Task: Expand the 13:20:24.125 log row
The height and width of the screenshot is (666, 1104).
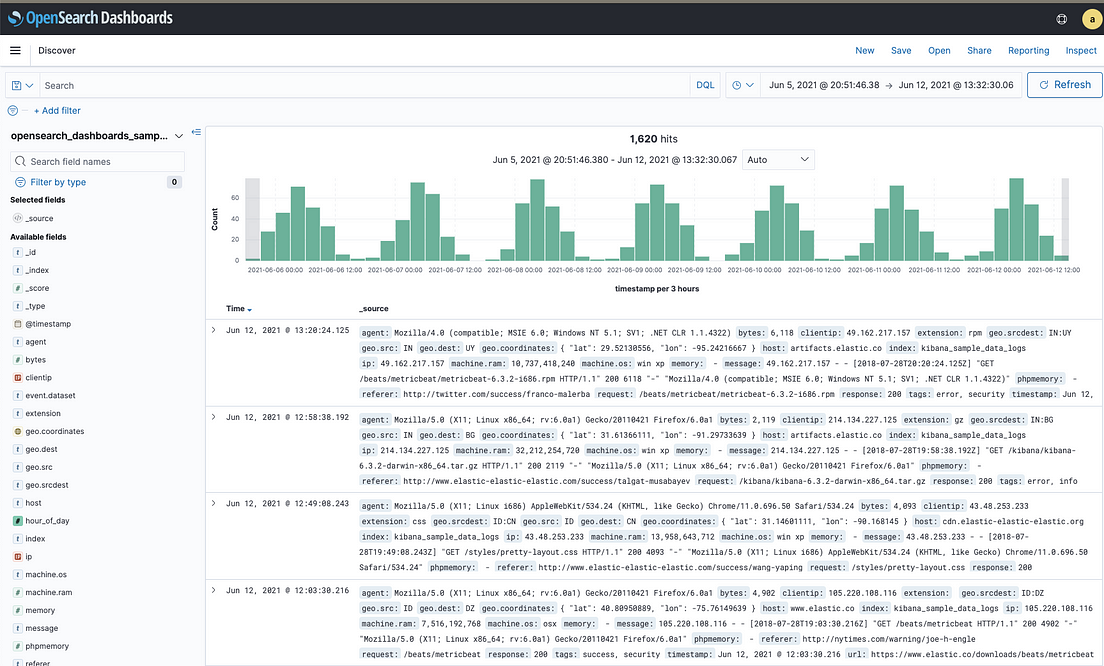Action: tap(213, 329)
